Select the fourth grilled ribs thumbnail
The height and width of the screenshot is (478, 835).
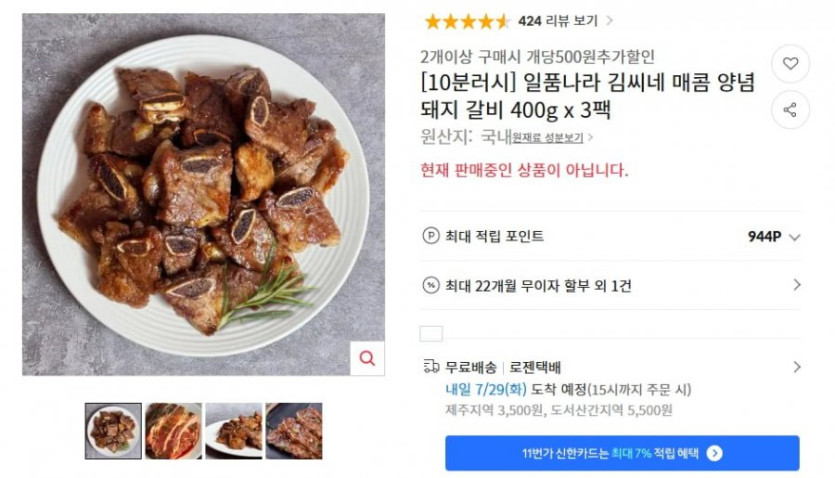[294, 431]
